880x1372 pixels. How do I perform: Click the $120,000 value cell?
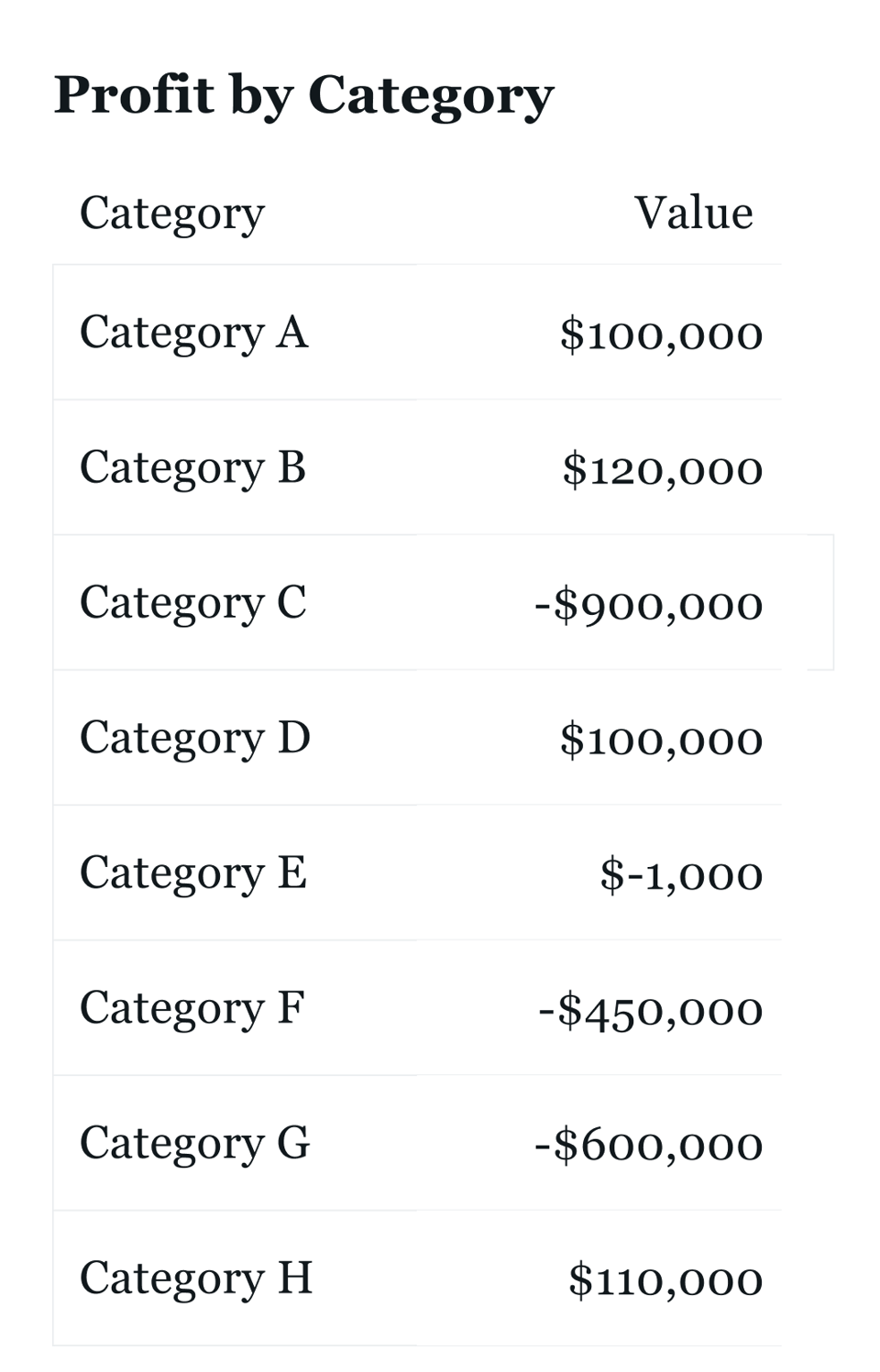pyautogui.click(x=662, y=469)
